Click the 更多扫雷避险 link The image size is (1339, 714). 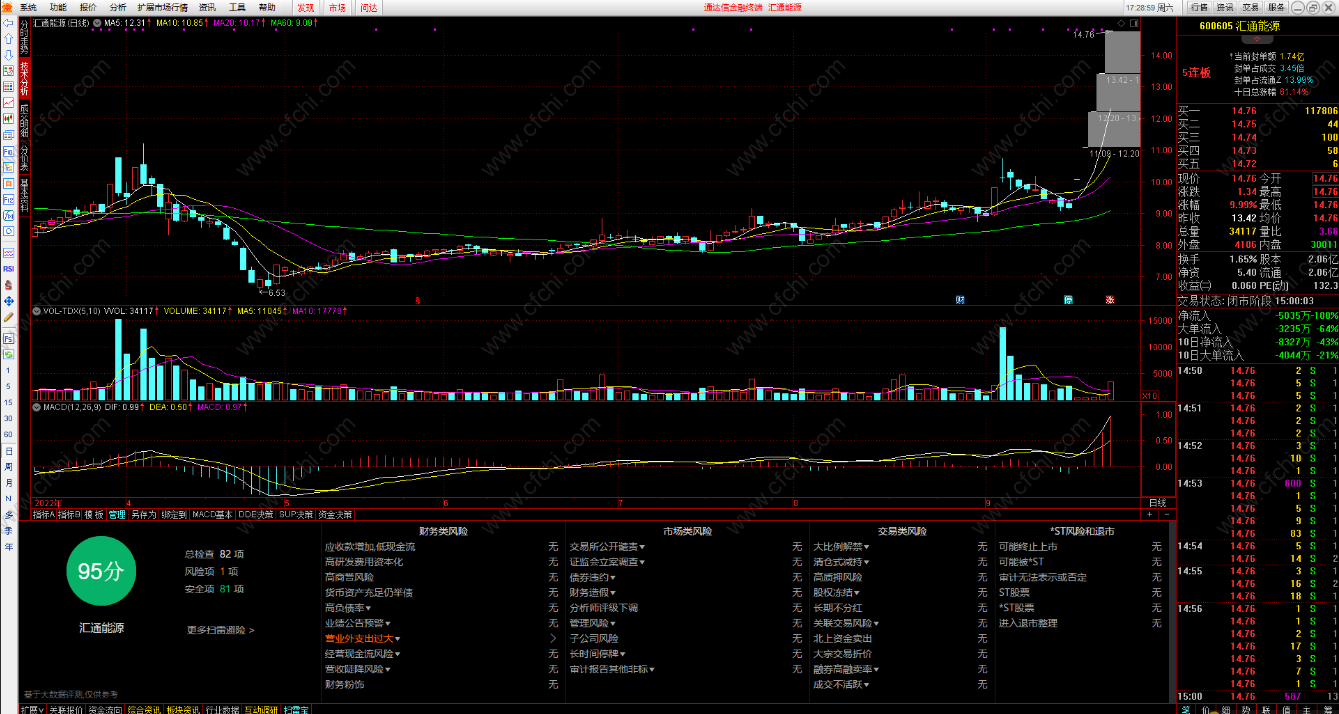click(220, 631)
